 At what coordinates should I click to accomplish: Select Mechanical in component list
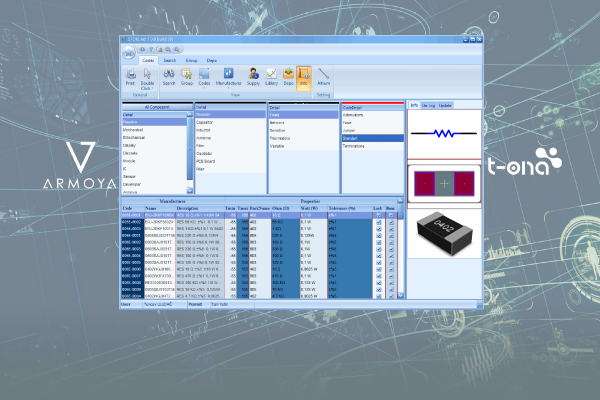(154, 130)
